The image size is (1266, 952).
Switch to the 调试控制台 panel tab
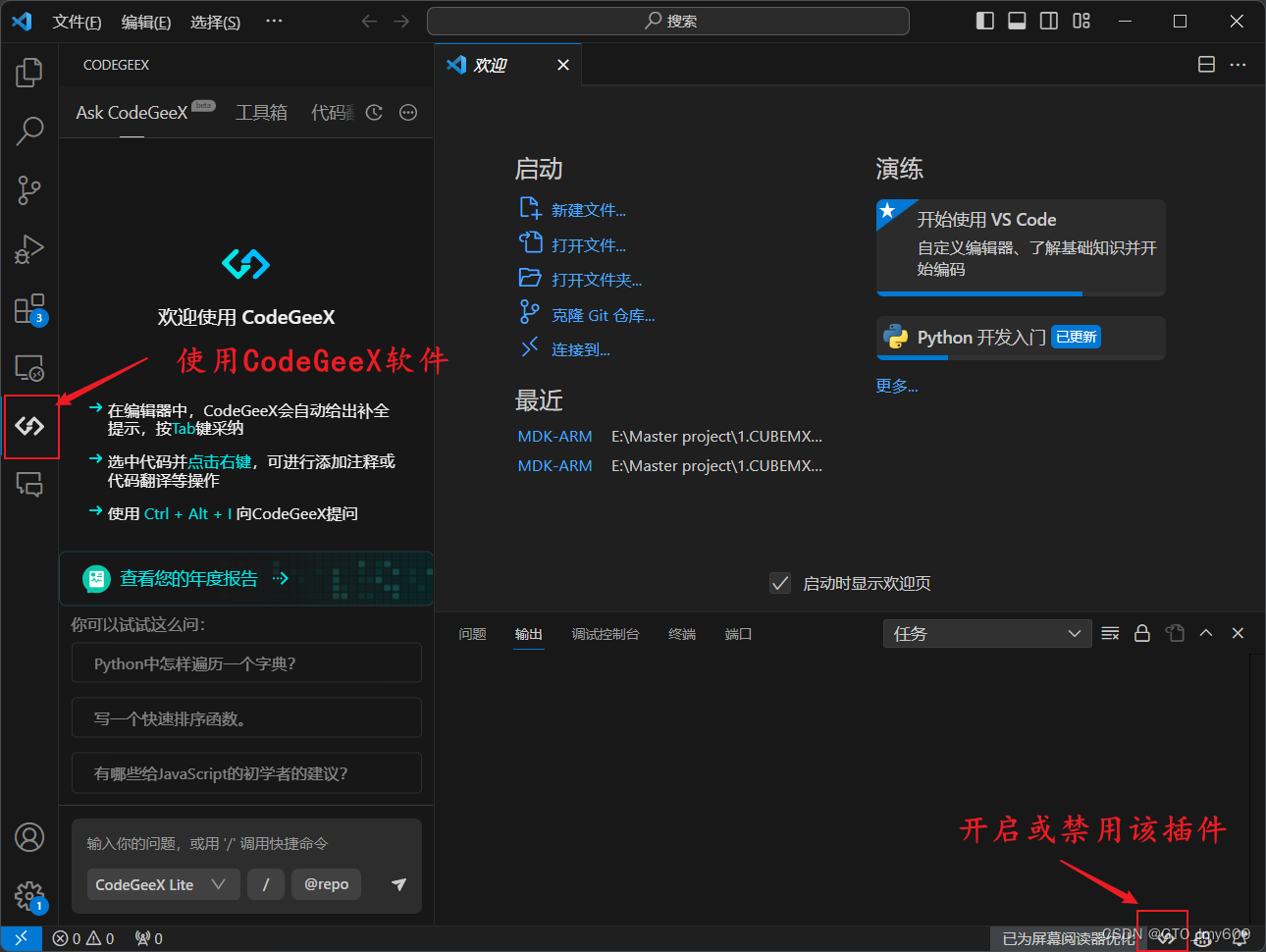(606, 634)
